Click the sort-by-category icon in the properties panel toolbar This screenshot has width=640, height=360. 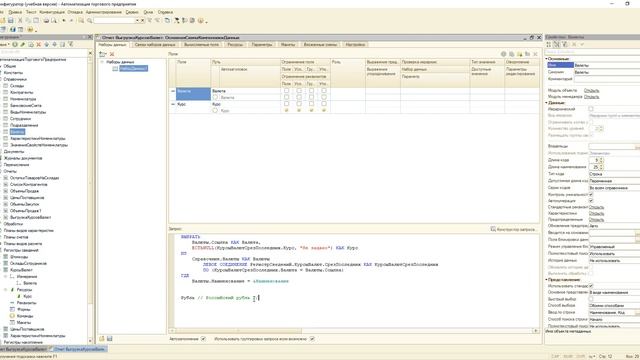(x=549, y=44)
